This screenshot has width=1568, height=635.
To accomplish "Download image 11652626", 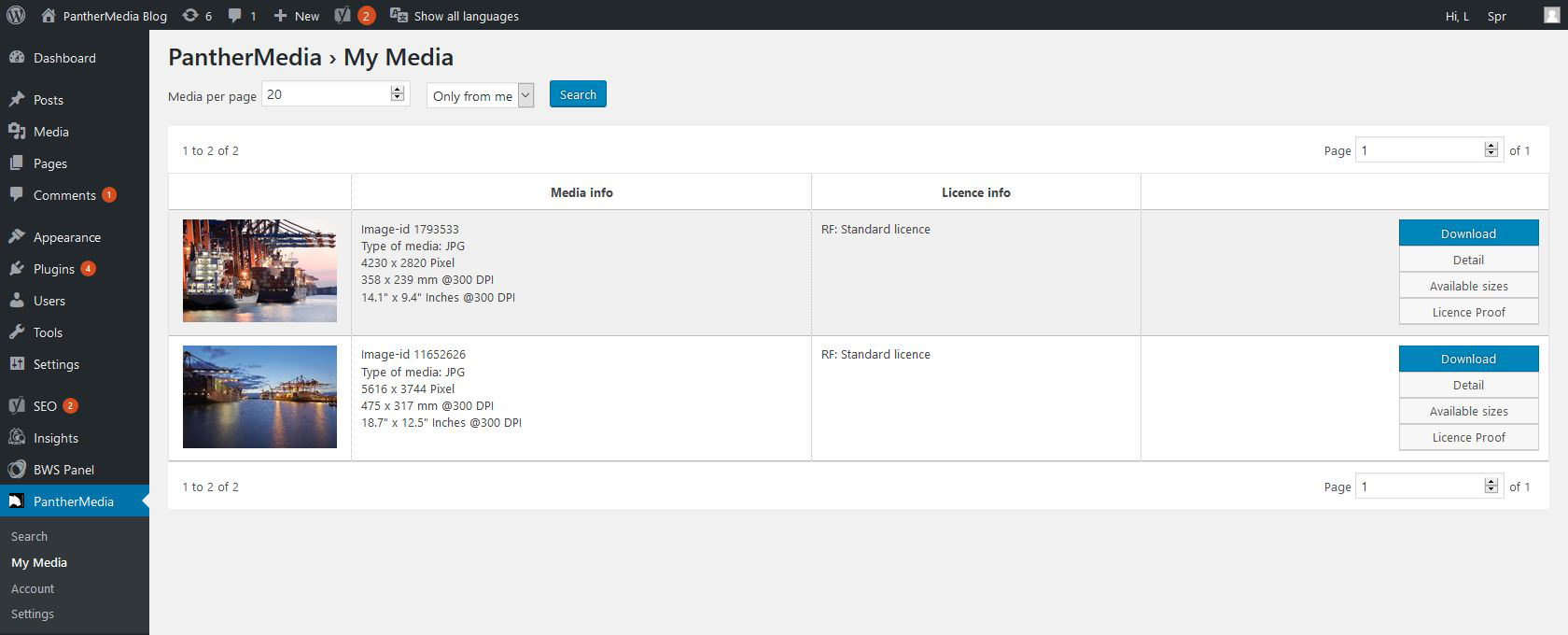I will [1468, 359].
